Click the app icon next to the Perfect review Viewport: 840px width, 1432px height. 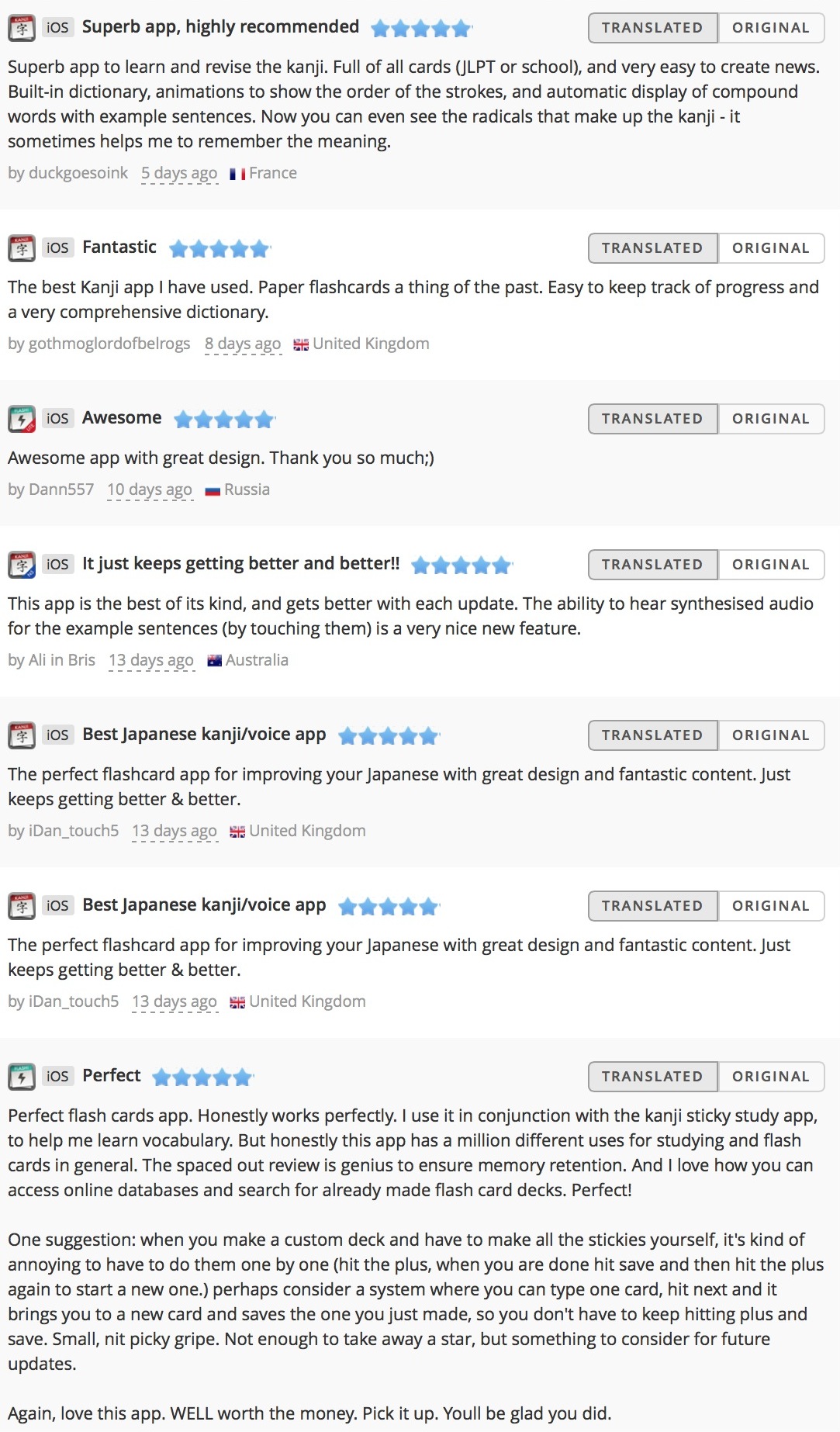(x=22, y=1077)
